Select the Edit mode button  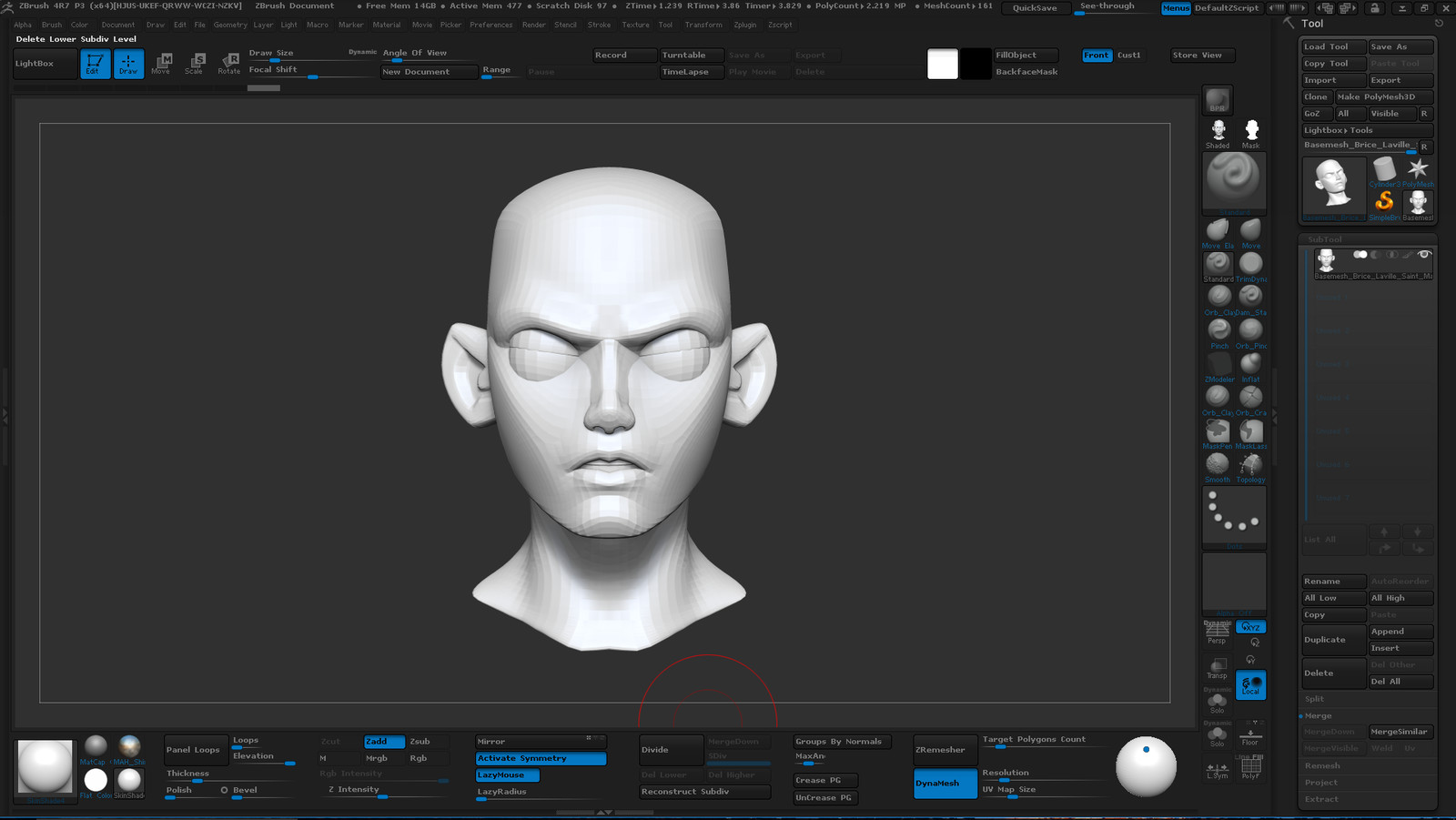click(x=95, y=64)
